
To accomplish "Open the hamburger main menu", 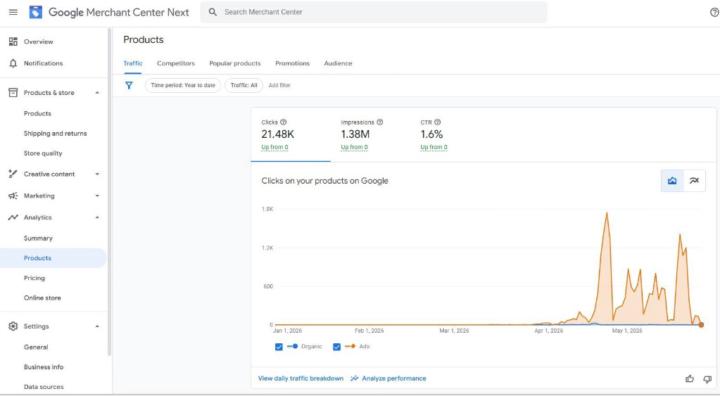I will click(x=13, y=12).
